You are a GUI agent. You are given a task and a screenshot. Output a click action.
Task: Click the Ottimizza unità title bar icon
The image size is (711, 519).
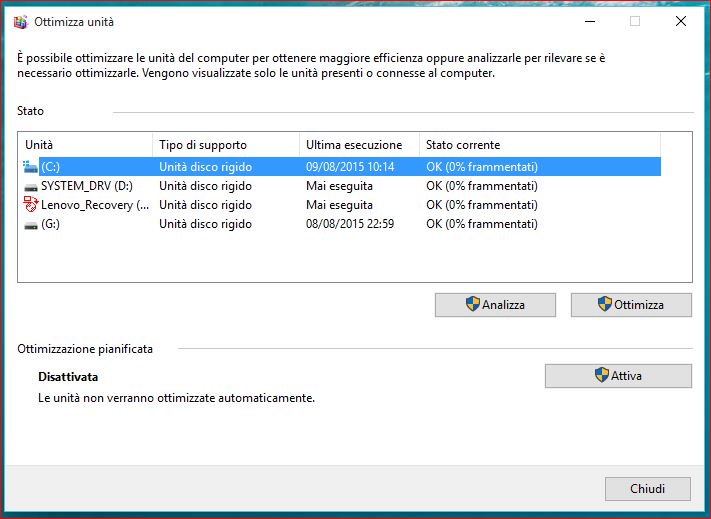tap(21, 22)
